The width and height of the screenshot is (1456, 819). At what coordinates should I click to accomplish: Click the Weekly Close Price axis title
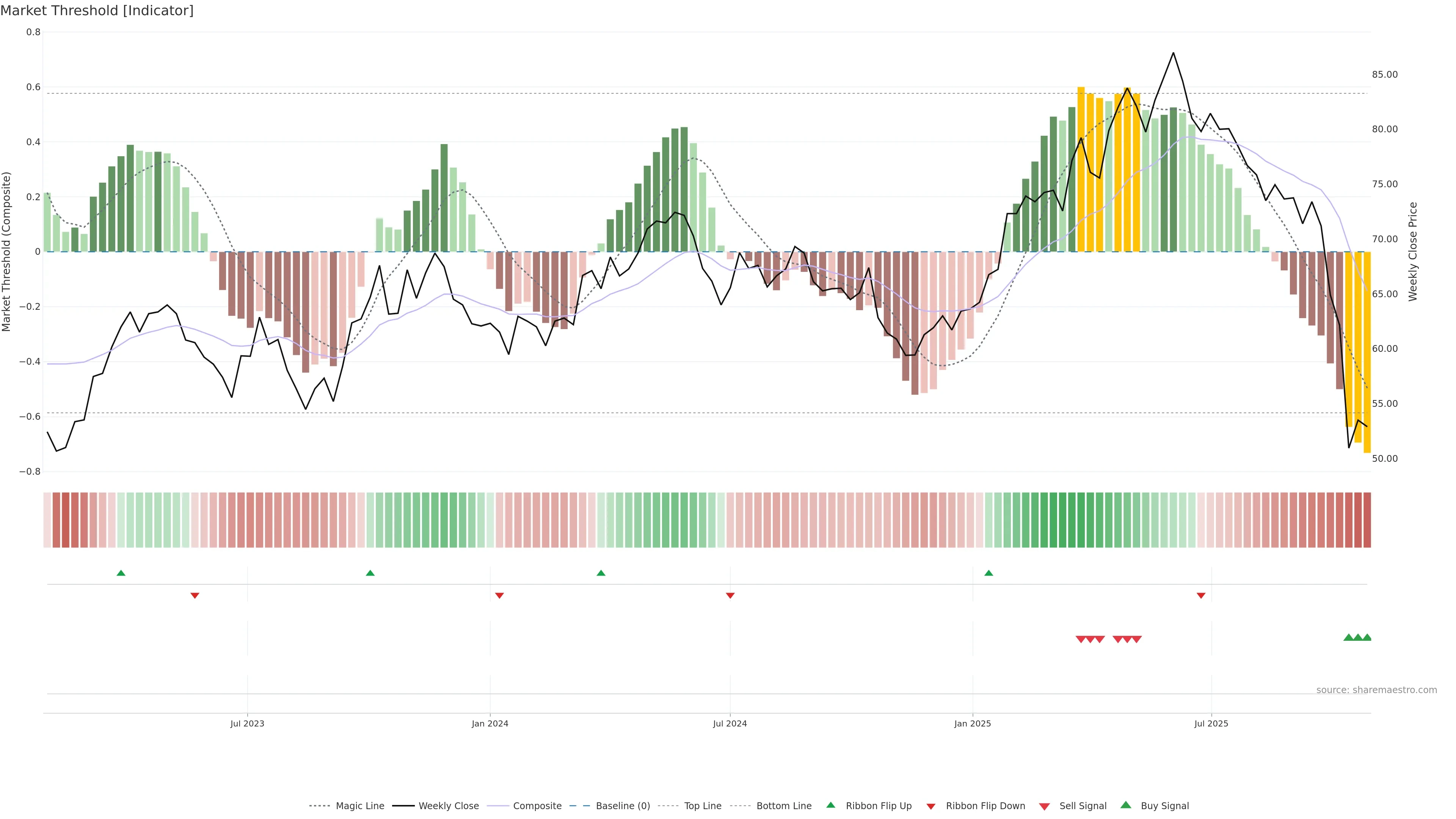tap(1412, 251)
